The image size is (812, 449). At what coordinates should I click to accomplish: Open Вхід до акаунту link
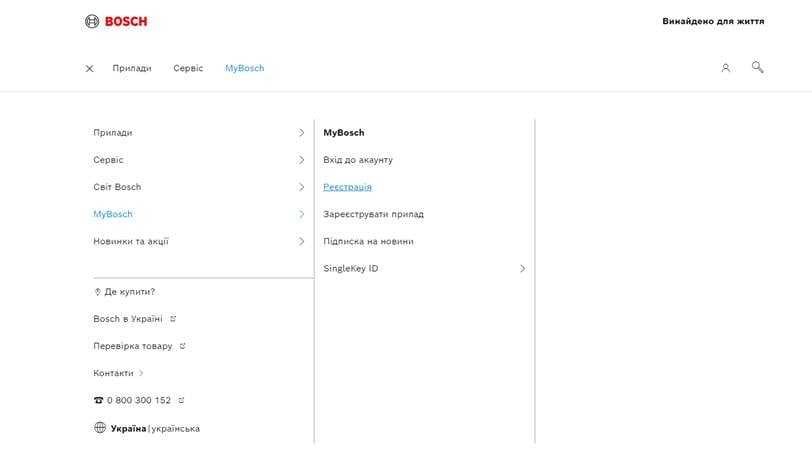coord(358,160)
